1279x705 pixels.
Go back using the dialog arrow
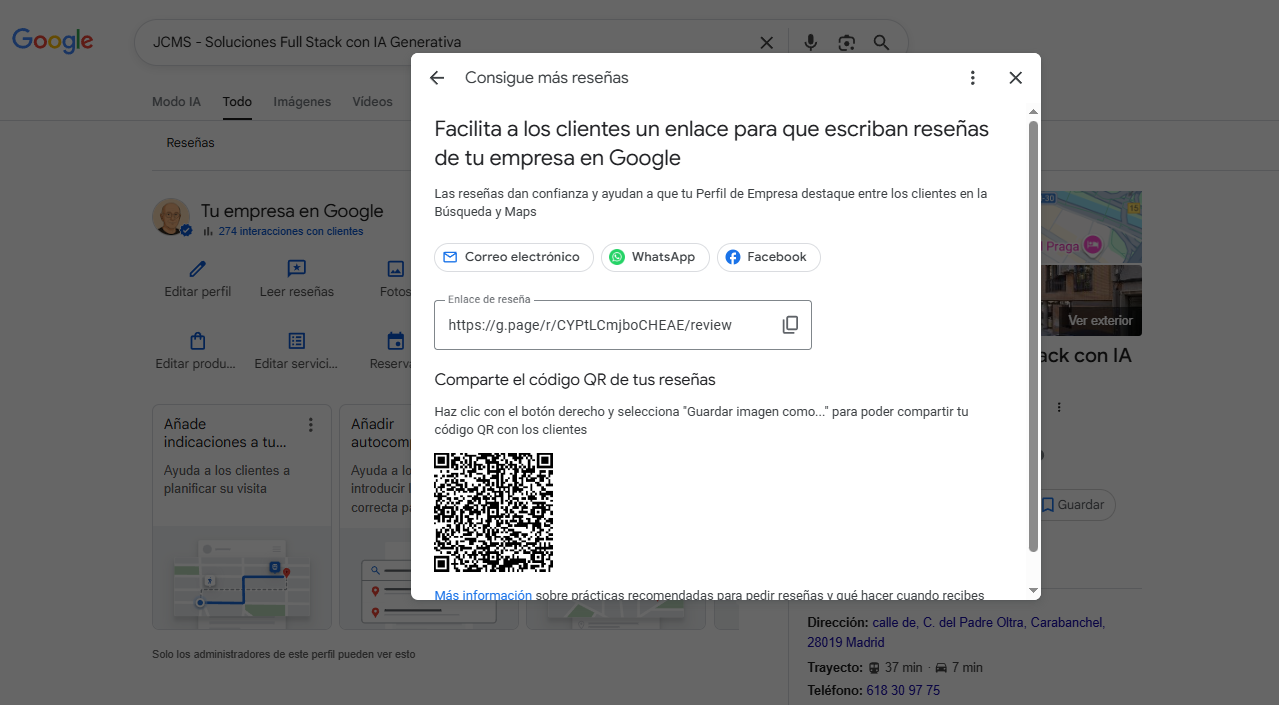click(436, 78)
